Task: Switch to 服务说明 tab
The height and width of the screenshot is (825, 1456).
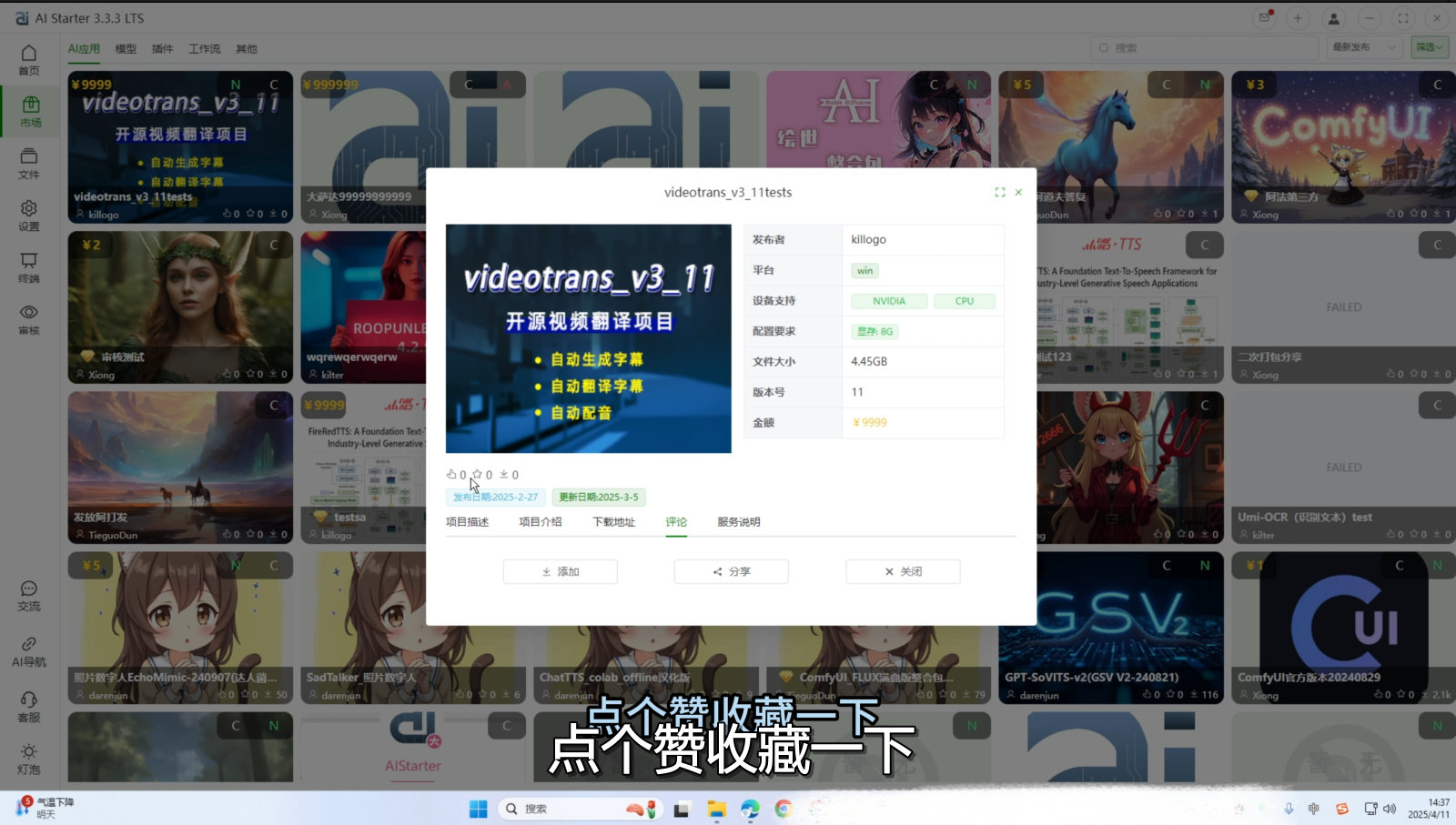Action: (x=739, y=522)
